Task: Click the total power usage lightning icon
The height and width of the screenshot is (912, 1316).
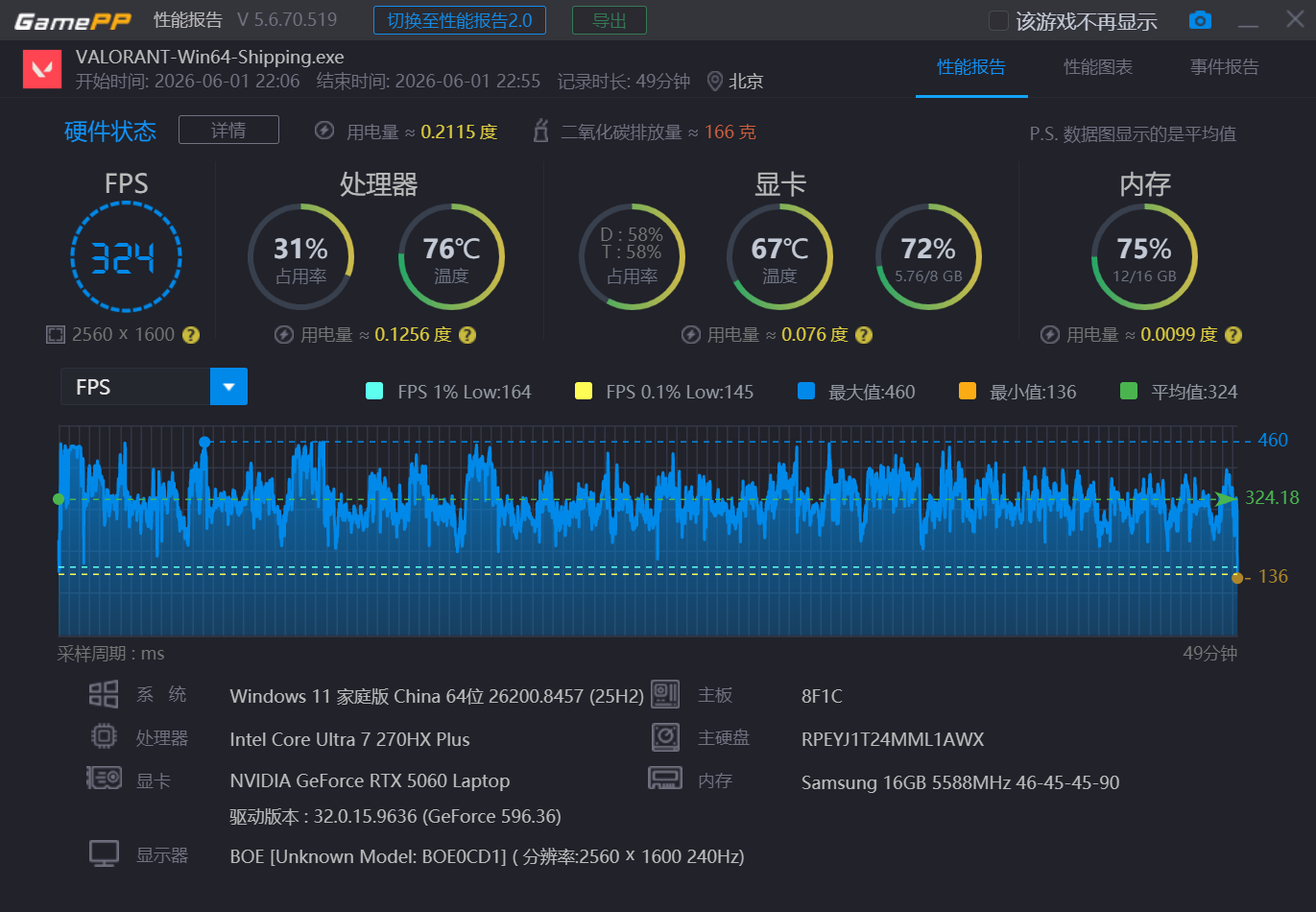Action: (x=324, y=131)
